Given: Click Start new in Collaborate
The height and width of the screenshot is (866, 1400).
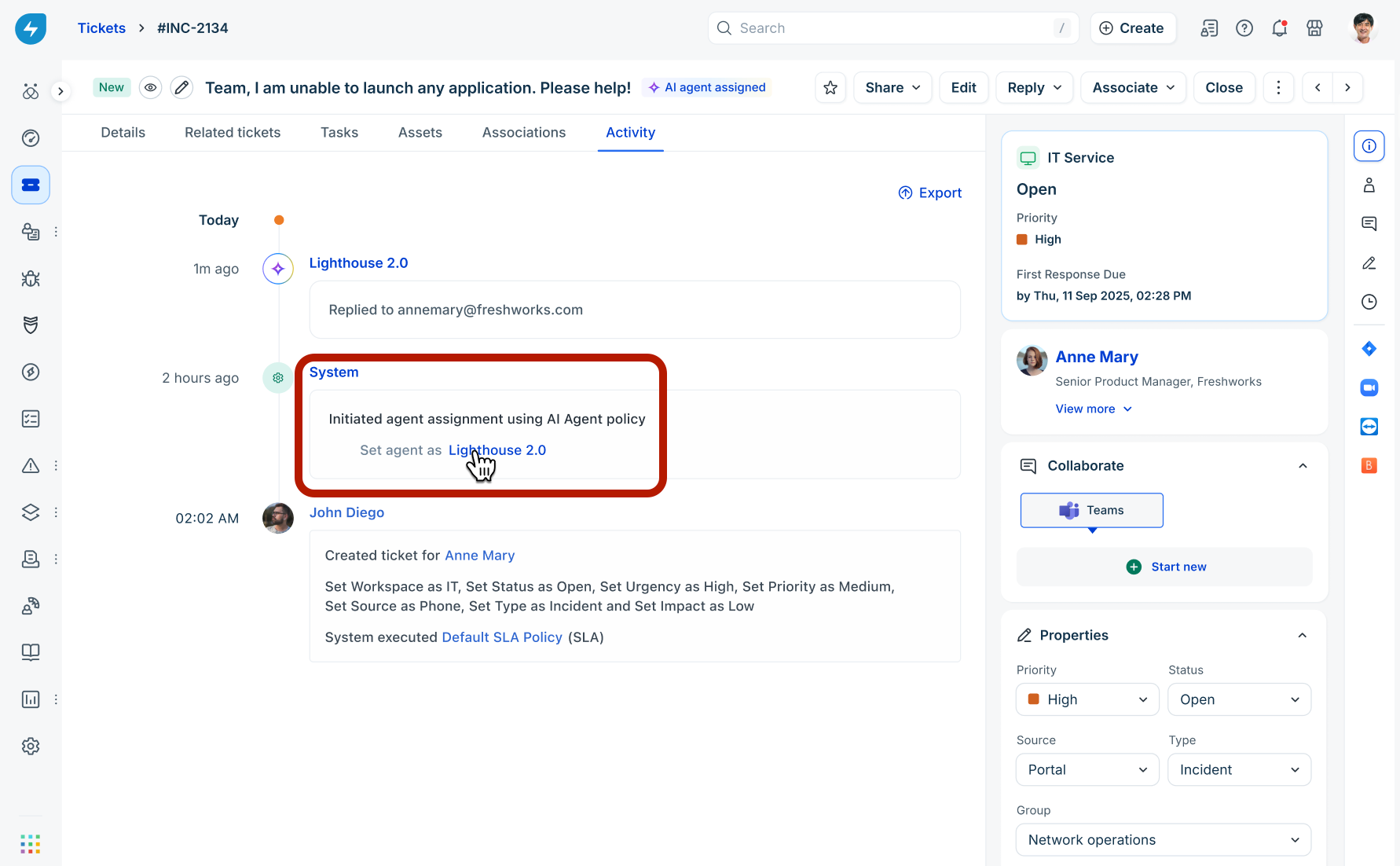Looking at the screenshot, I should tap(1164, 567).
